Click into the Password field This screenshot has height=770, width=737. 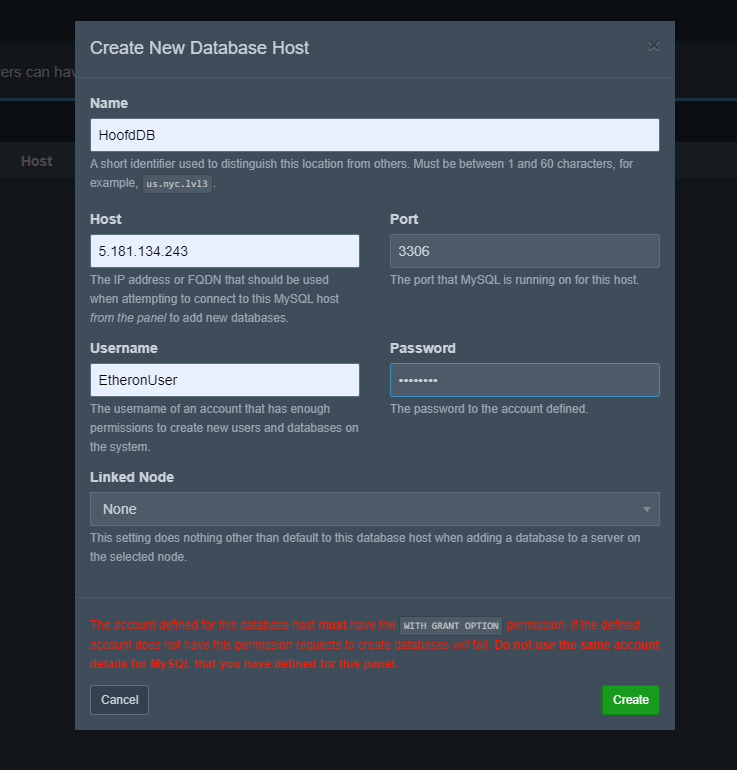(524, 380)
